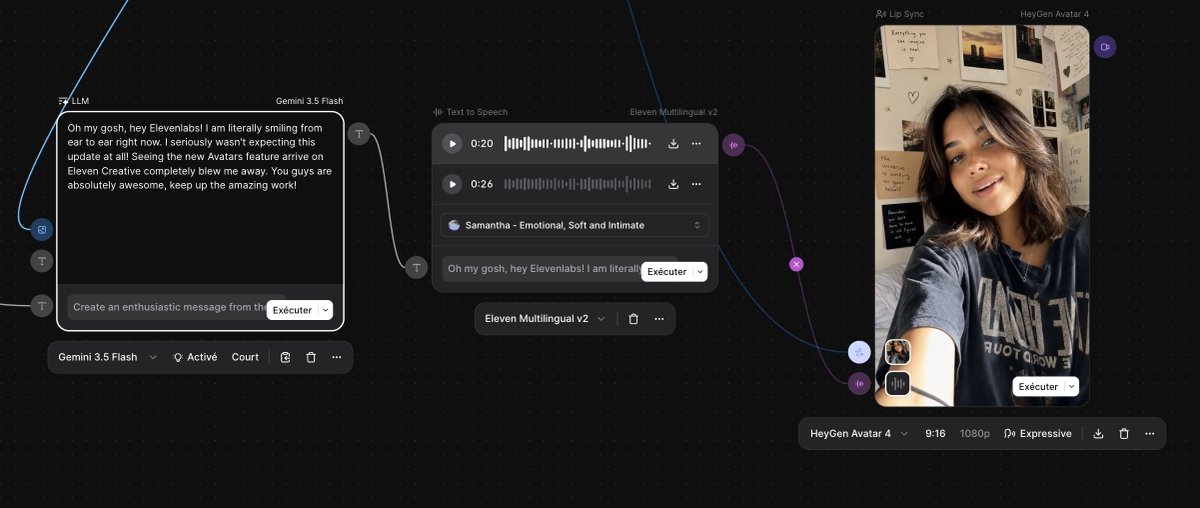Click the purple audio output port of Text to Speech
This screenshot has width=1200, height=508.
point(733,145)
